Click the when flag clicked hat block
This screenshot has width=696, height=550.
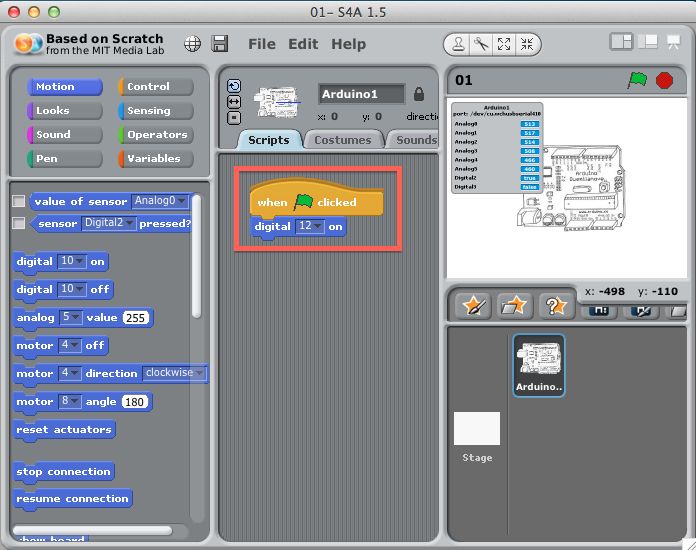316,199
